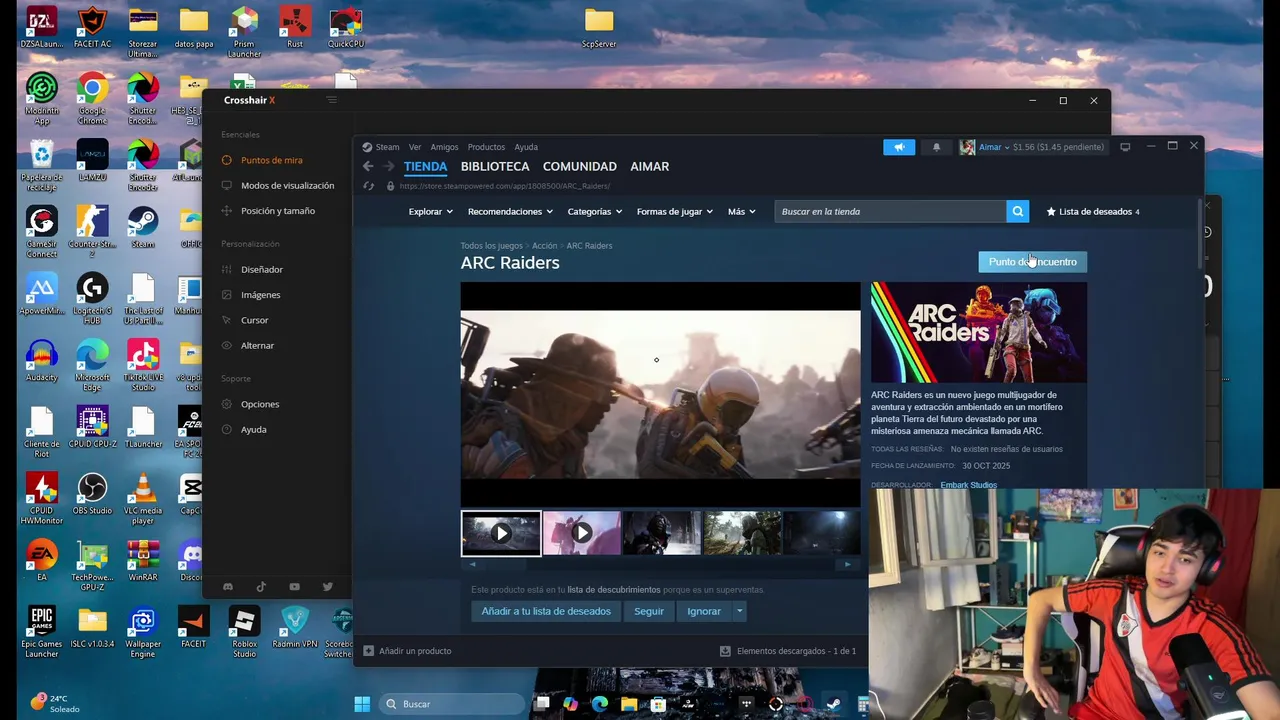Select Logitech G HUB desktop icon
The height and width of the screenshot is (720, 1280).
click(92, 300)
